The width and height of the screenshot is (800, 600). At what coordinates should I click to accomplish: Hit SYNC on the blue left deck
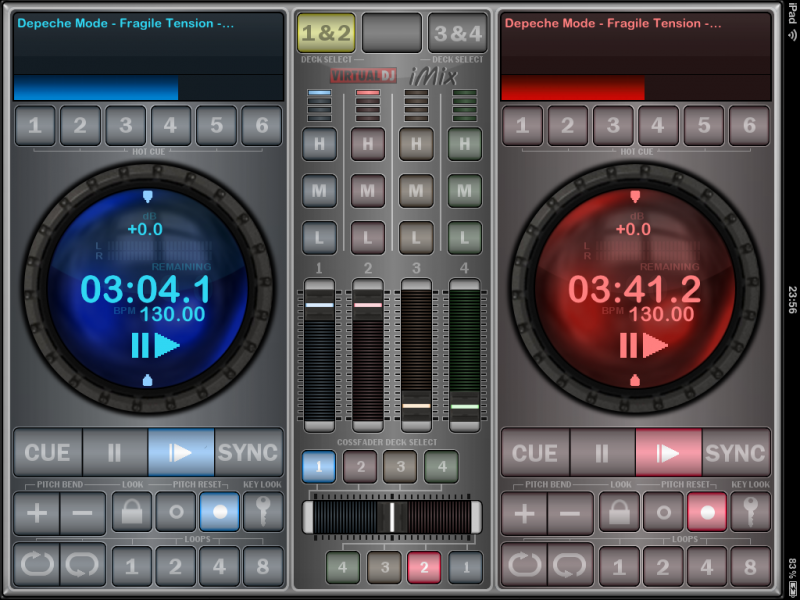248,453
